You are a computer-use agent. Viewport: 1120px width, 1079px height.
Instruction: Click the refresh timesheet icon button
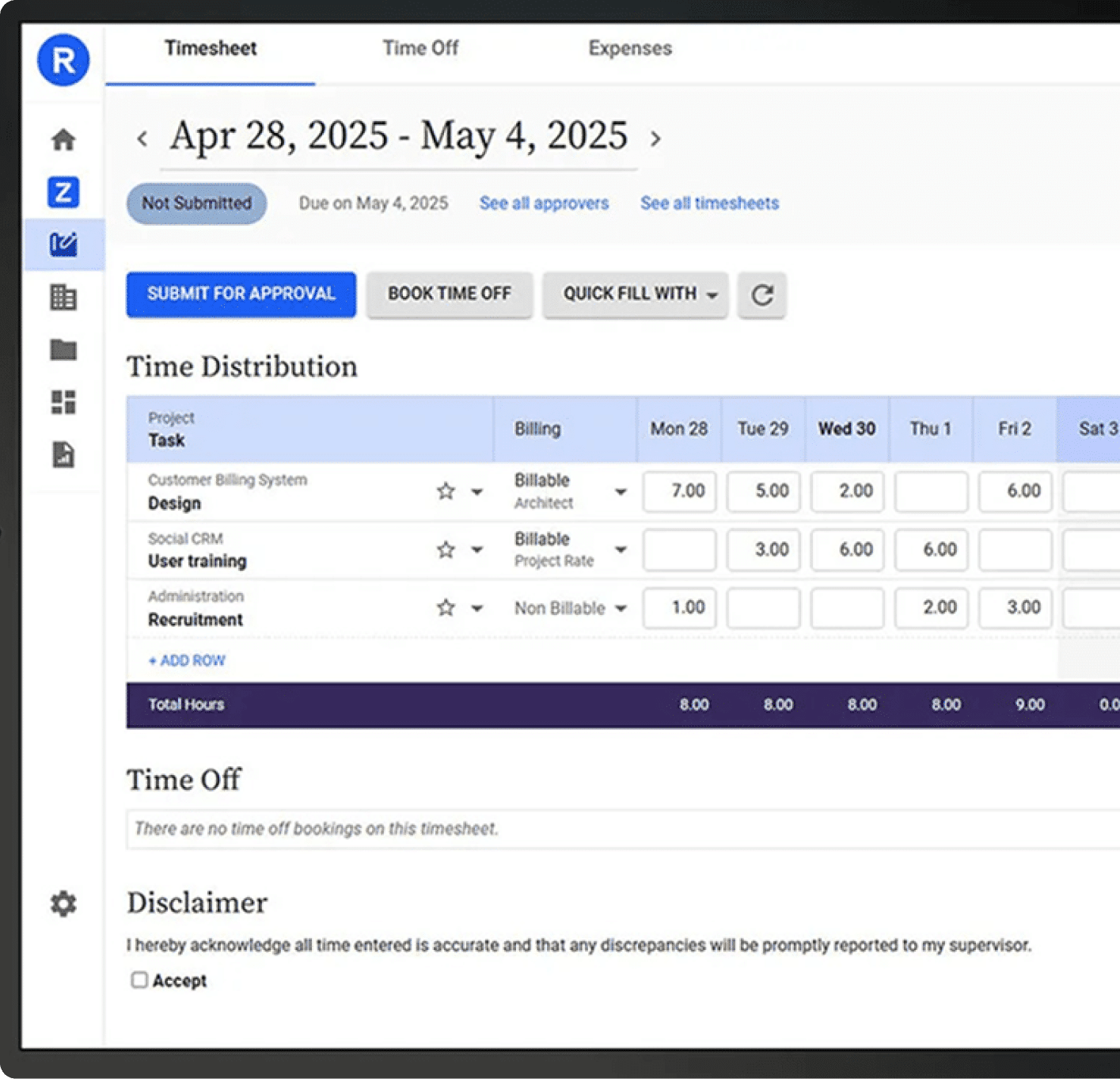[762, 295]
